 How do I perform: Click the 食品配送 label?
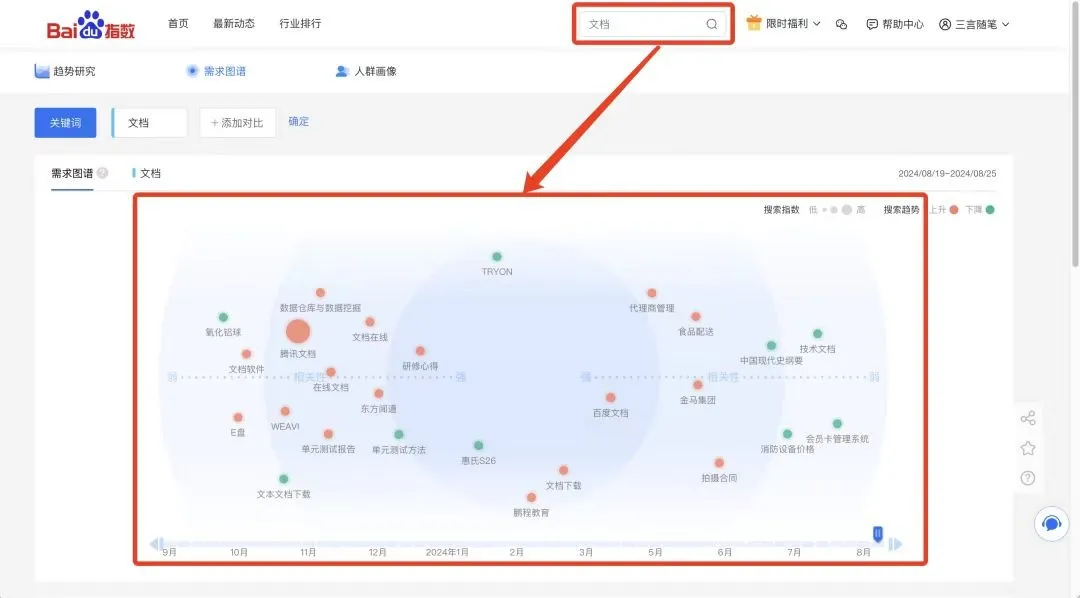(696, 331)
